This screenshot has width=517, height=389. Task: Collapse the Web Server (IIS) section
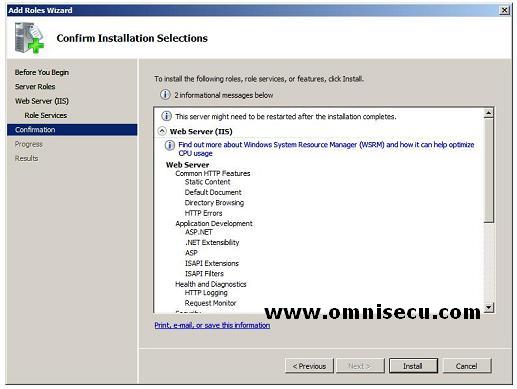(162, 131)
